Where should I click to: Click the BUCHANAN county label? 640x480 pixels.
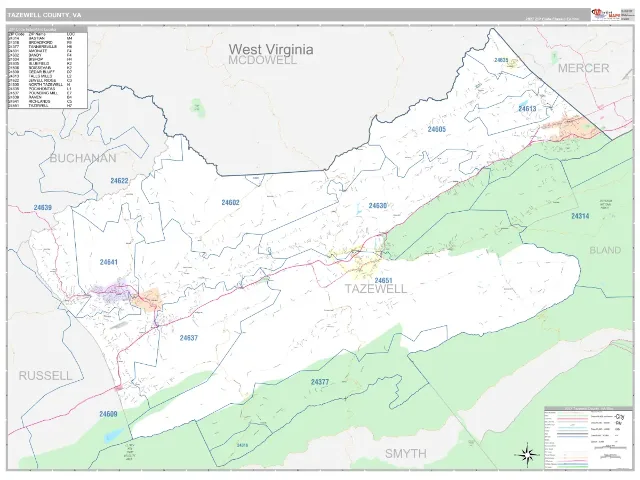click(83, 158)
